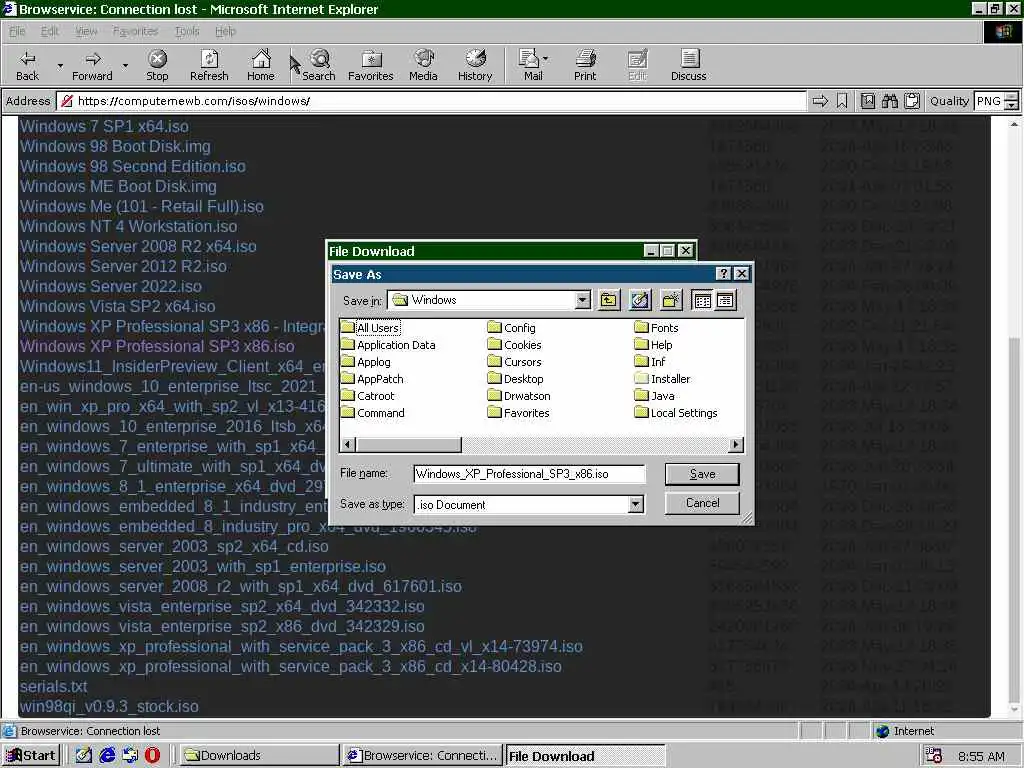This screenshot has width=1024, height=768.
Task: Click folder list scroll right arrow
Action: (x=736, y=445)
